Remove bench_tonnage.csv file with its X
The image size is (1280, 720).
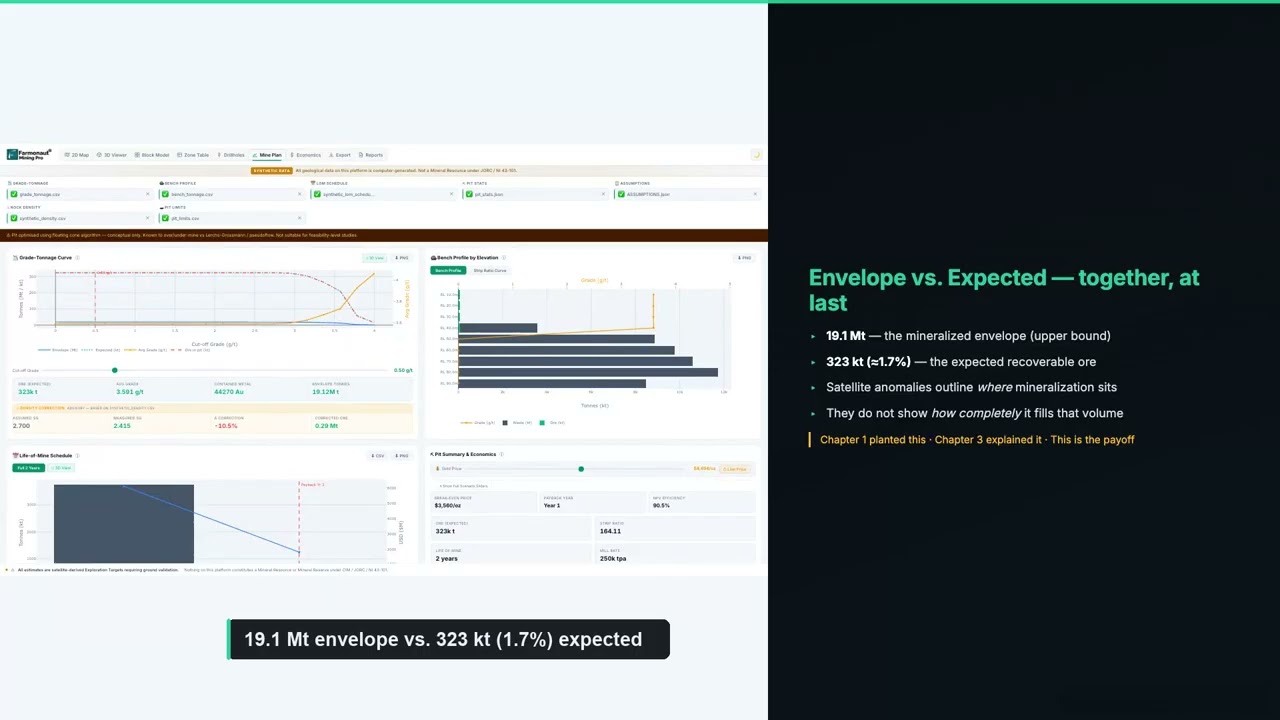point(299,194)
